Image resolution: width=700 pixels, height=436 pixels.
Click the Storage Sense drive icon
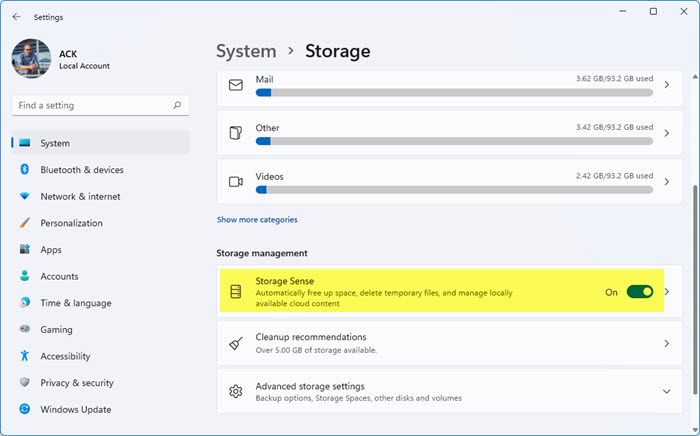[x=236, y=291]
